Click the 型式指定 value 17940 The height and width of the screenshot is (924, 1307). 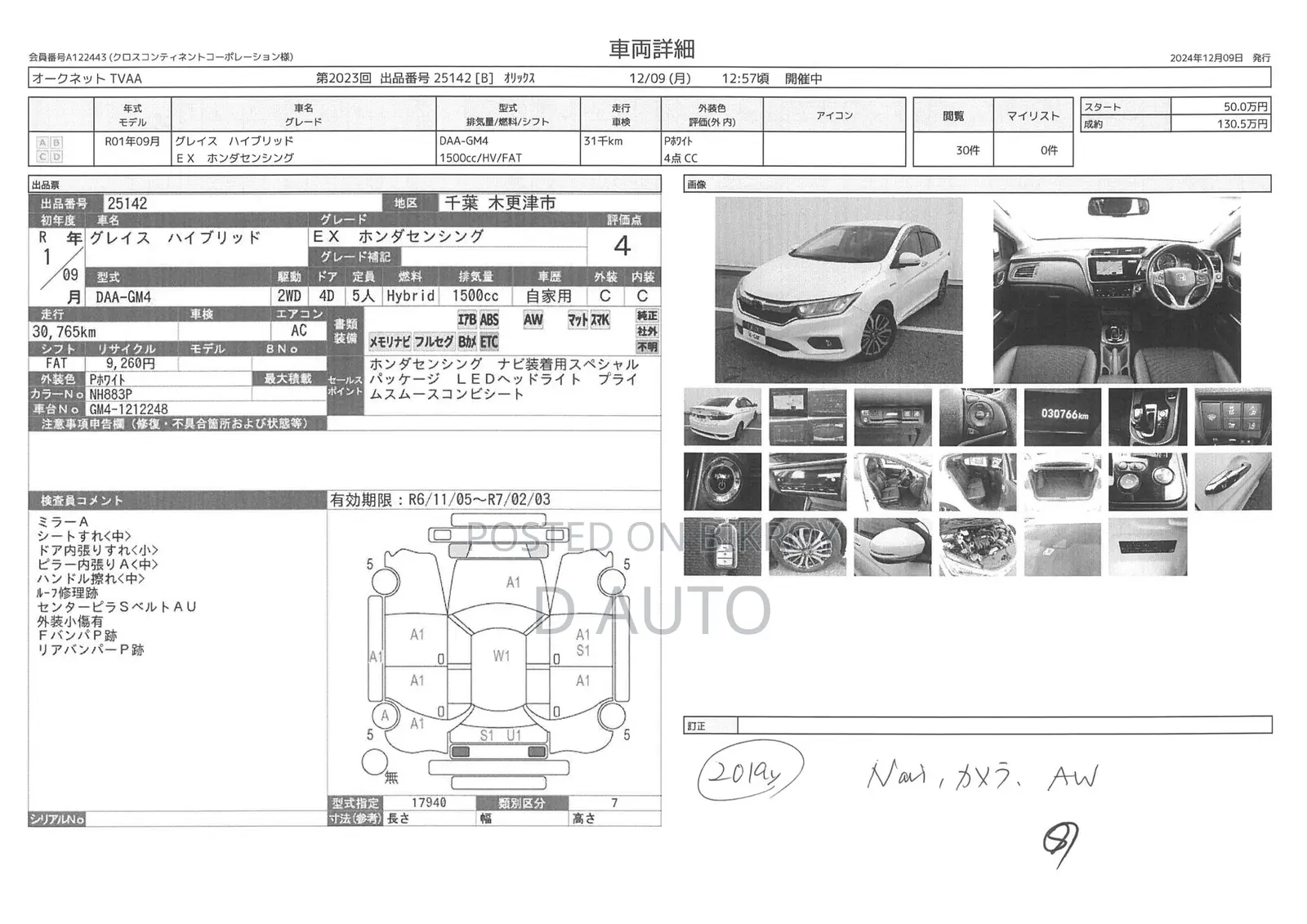(x=429, y=803)
